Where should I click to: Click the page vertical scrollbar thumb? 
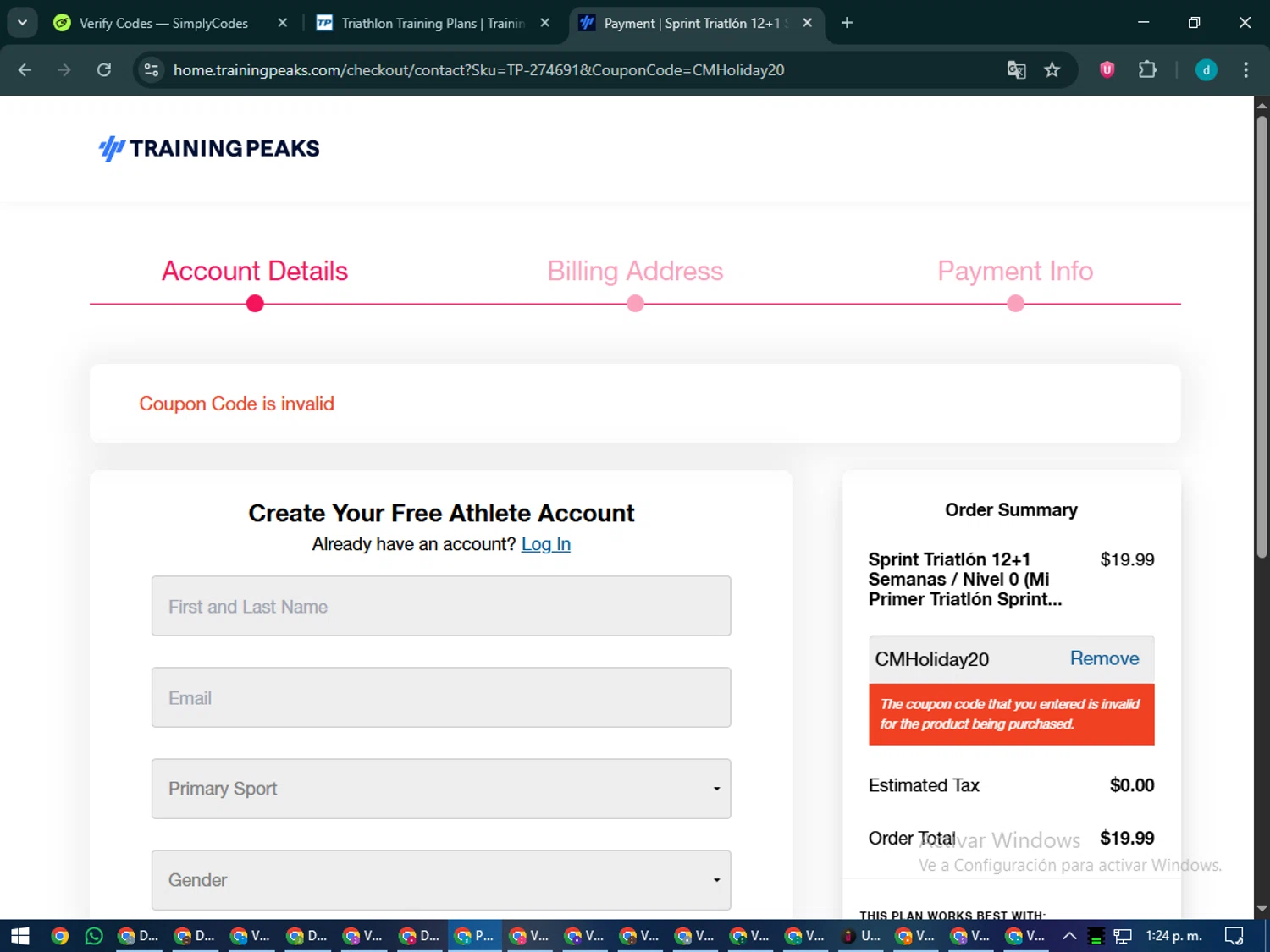1262,337
